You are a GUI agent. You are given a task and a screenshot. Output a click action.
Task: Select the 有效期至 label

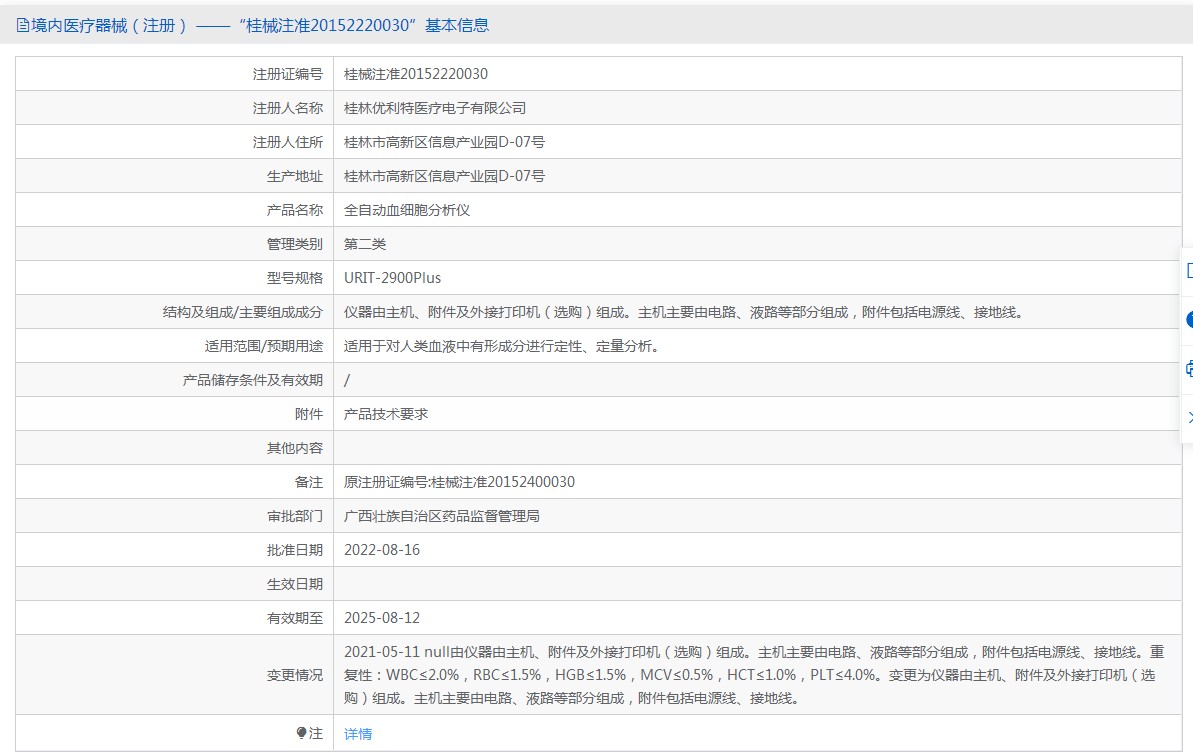point(294,618)
